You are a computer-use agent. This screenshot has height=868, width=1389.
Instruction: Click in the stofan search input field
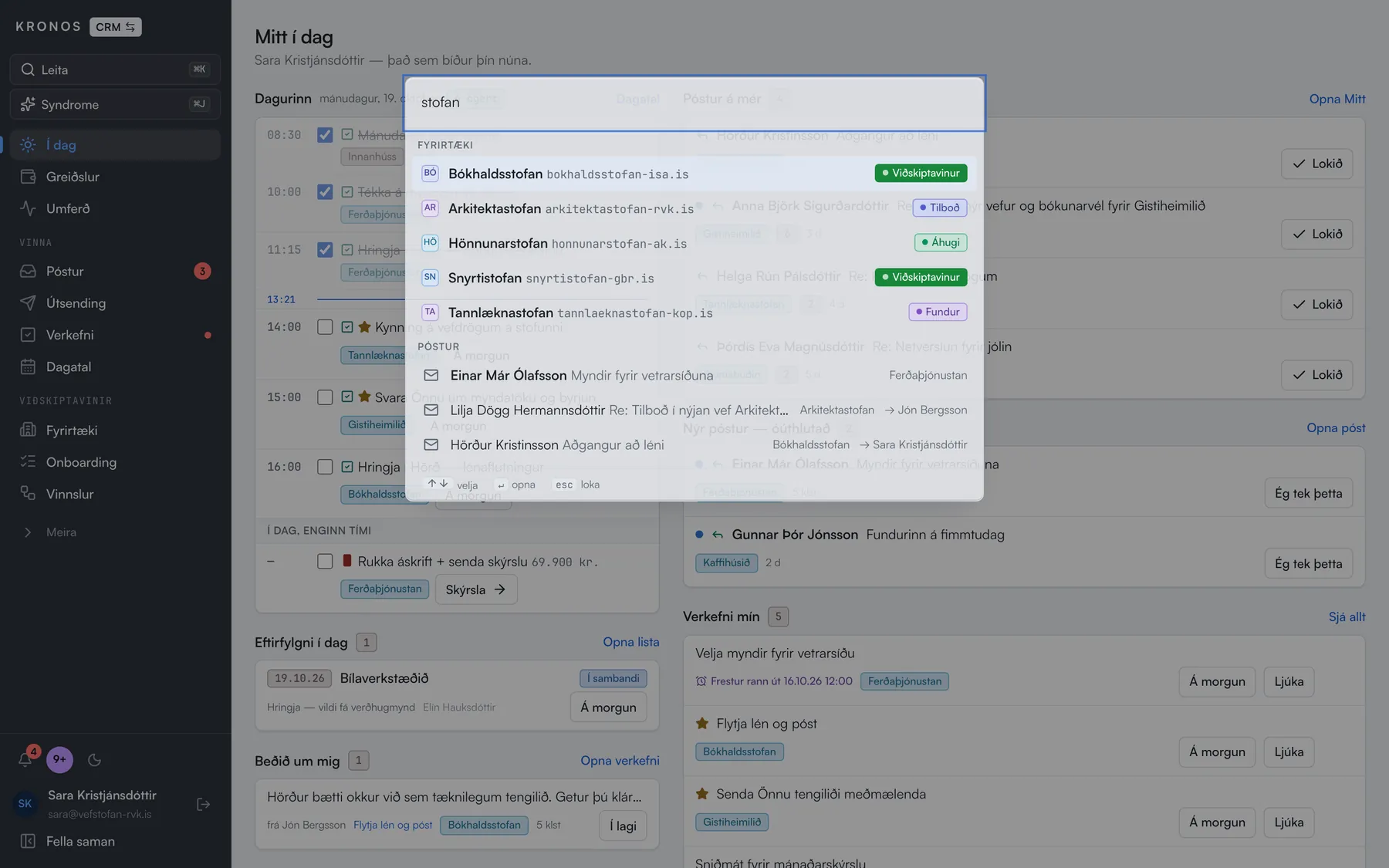coord(694,103)
